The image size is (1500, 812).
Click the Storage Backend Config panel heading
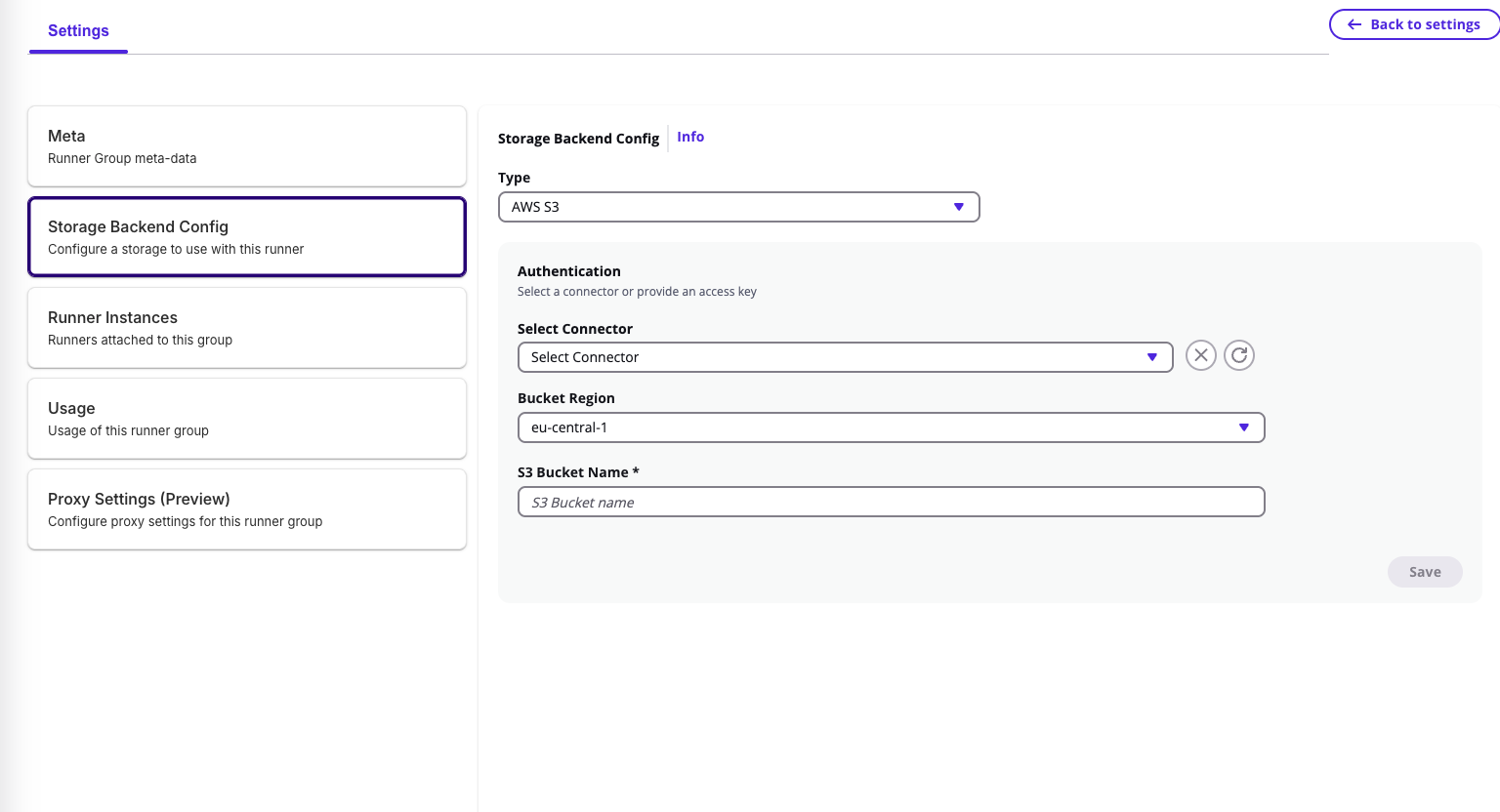(x=578, y=139)
